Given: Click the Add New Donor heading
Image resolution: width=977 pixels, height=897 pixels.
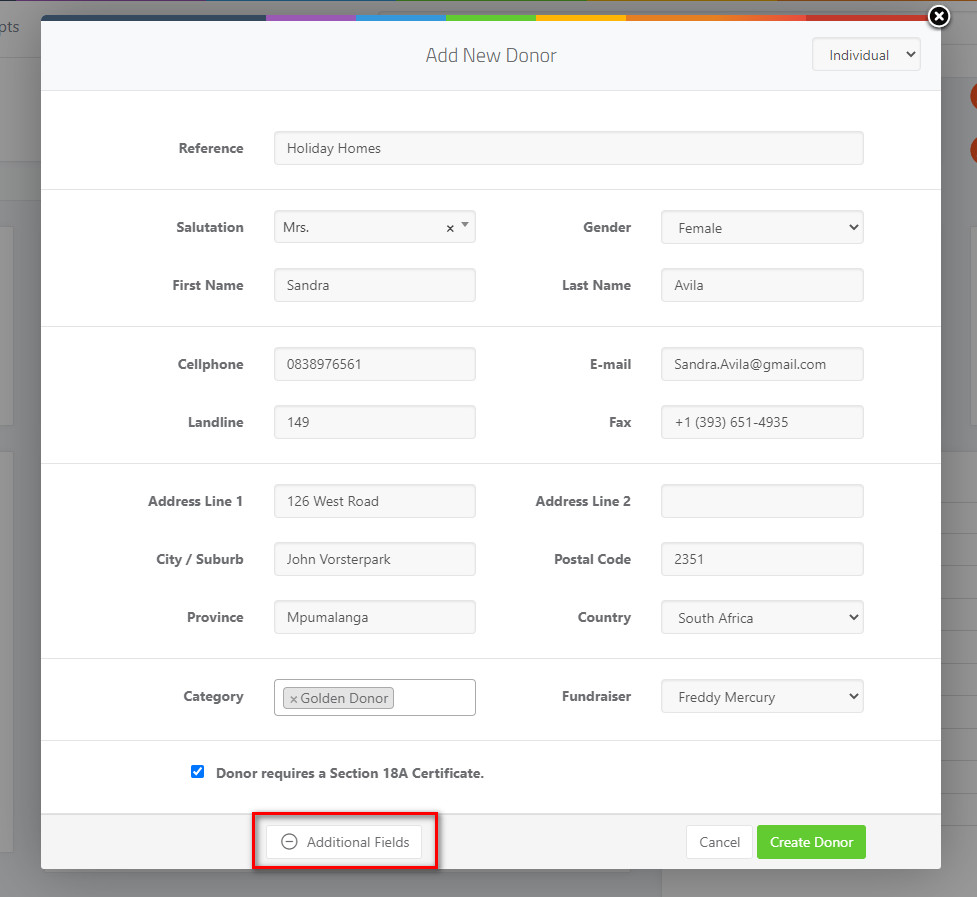Looking at the screenshot, I should coord(491,55).
